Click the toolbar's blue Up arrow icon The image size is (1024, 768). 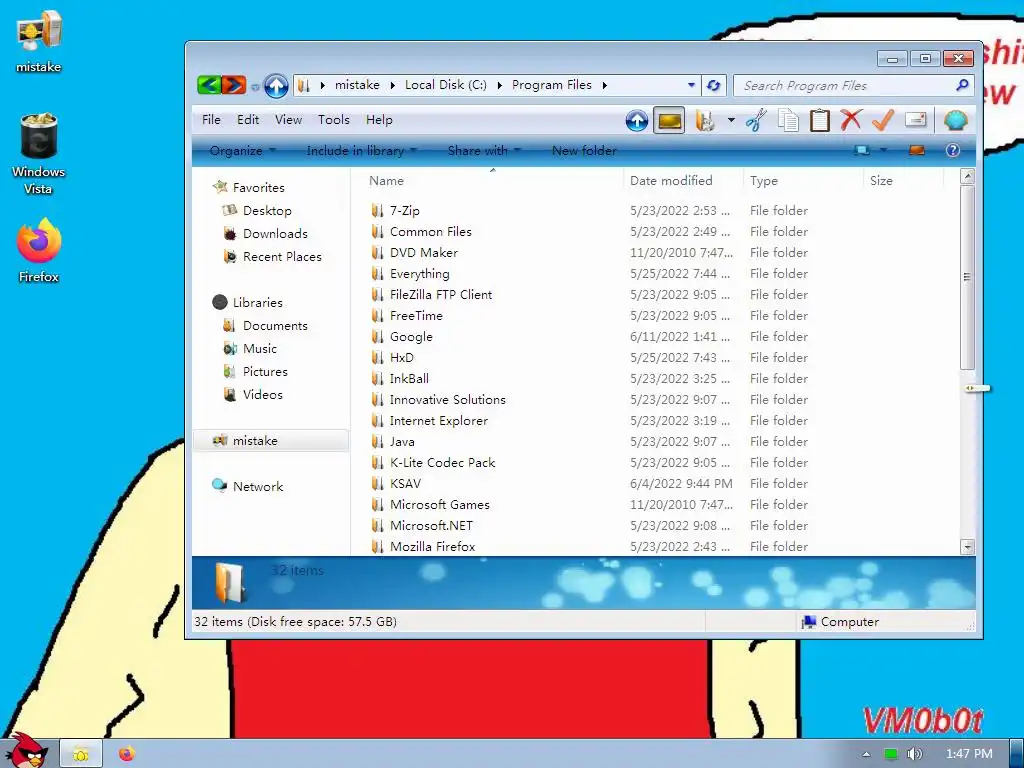click(637, 120)
